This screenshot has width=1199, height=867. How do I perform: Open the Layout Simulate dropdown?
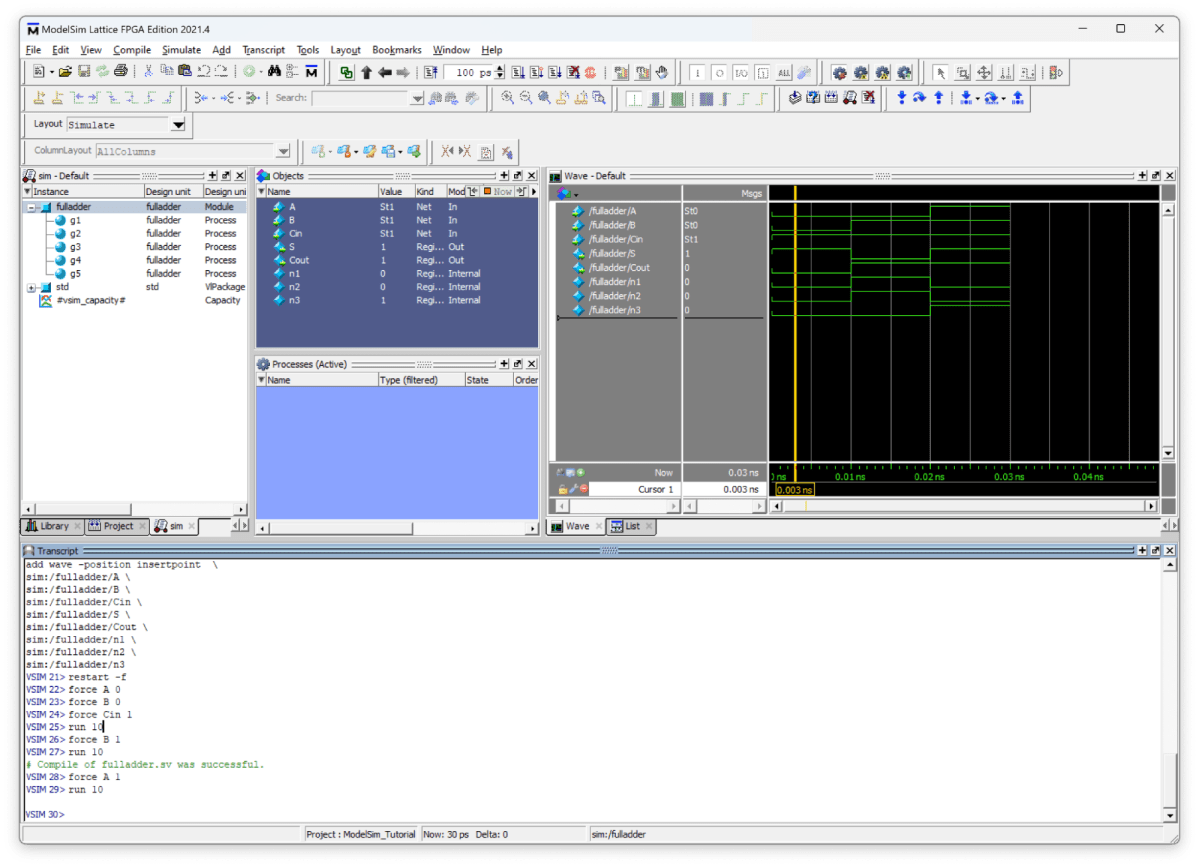pos(178,125)
